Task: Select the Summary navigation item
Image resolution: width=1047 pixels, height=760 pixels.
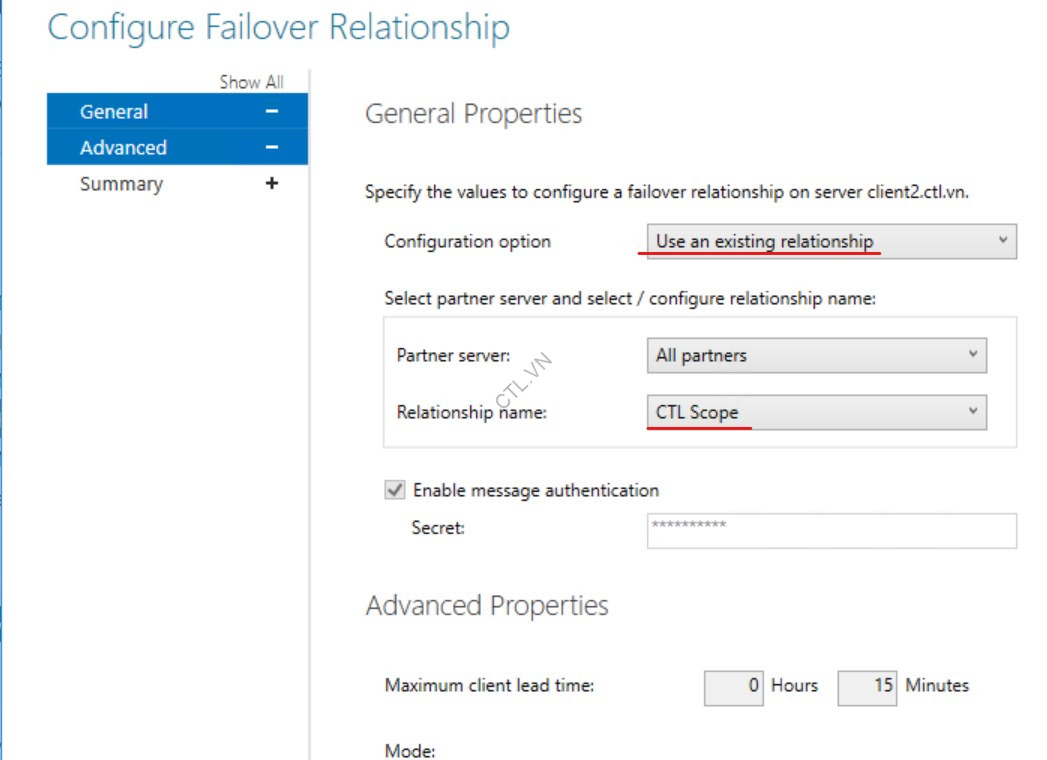Action: point(120,183)
